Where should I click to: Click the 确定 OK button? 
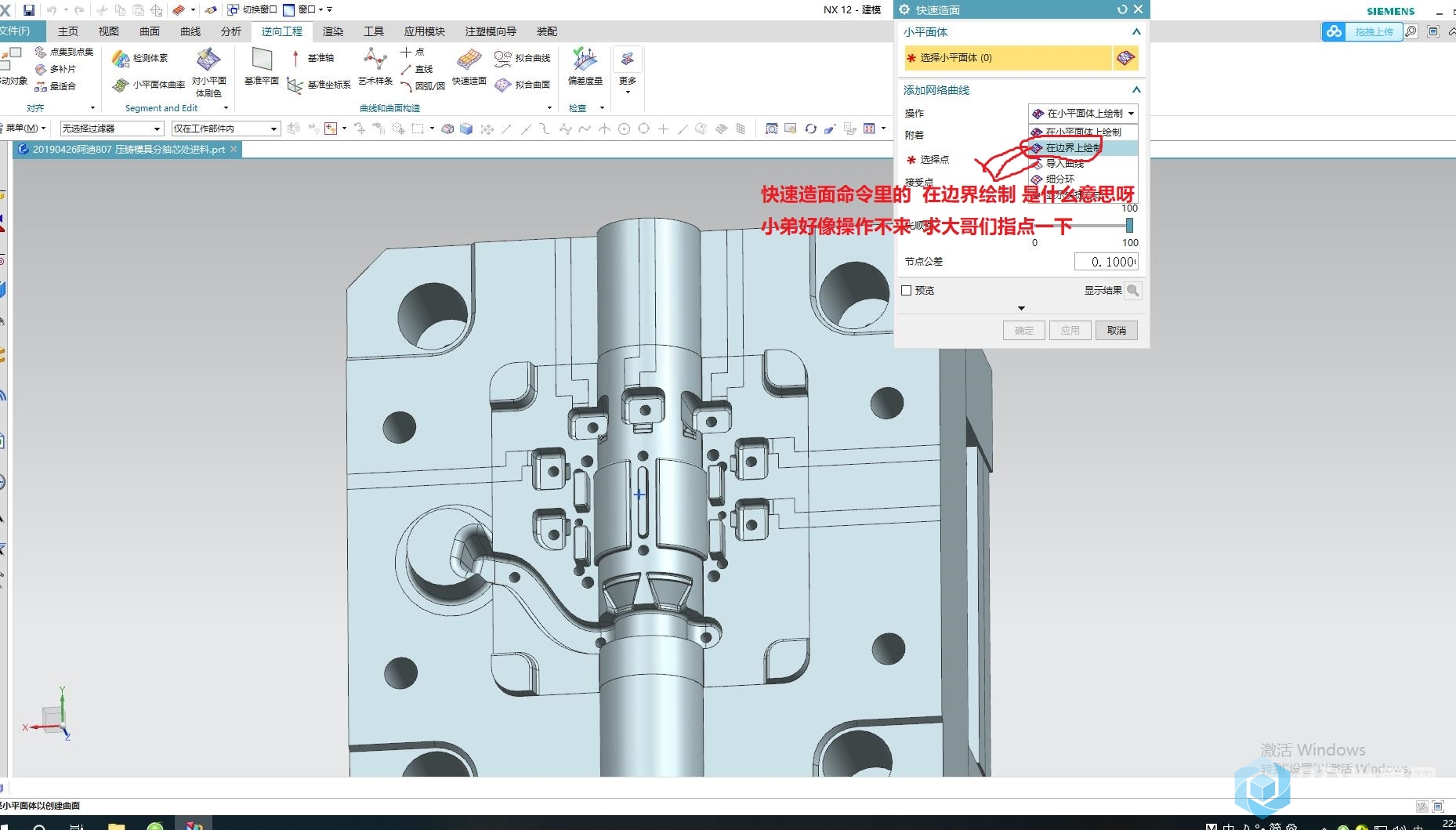pyautogui.click(x=1024, y=331)
